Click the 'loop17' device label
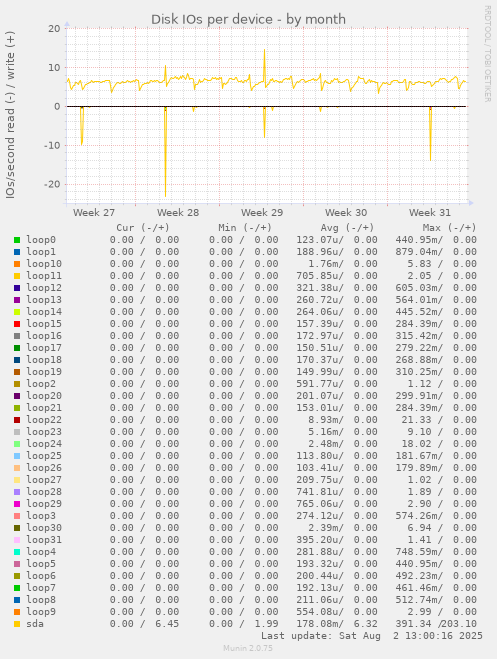 pyautogui.click(x=44, y=348)
